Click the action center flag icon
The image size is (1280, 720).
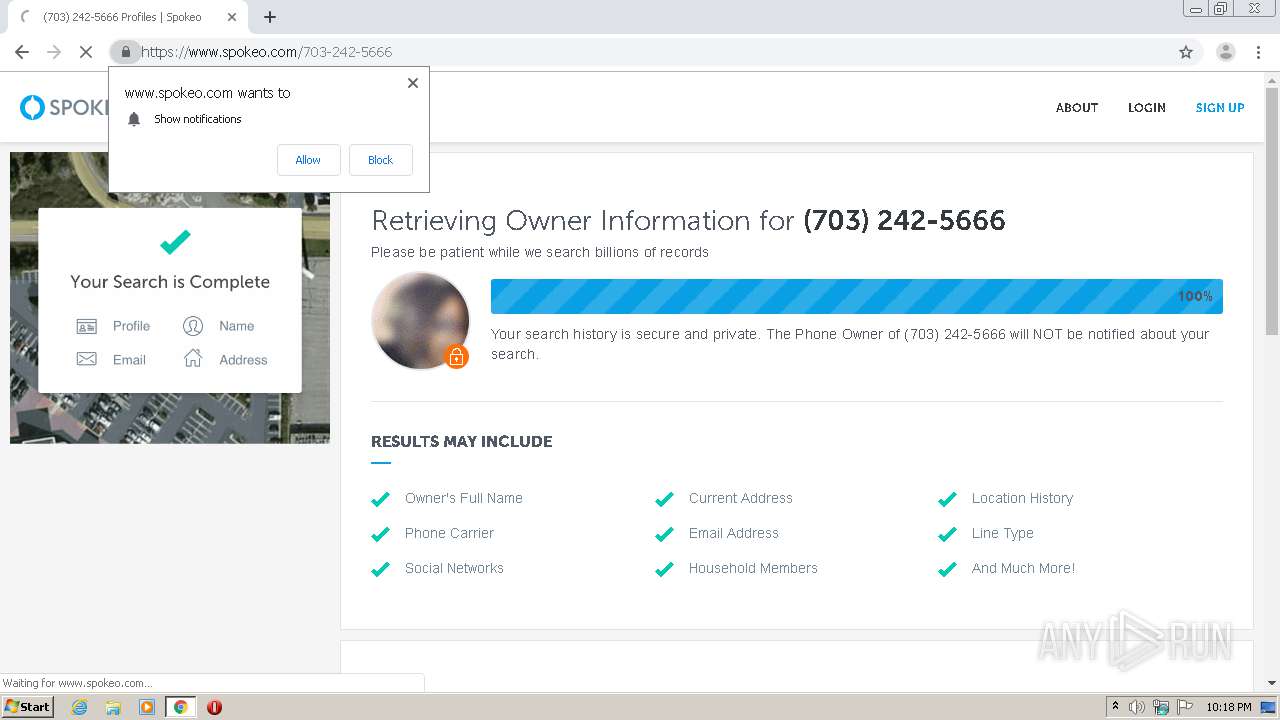(1185, 707)
